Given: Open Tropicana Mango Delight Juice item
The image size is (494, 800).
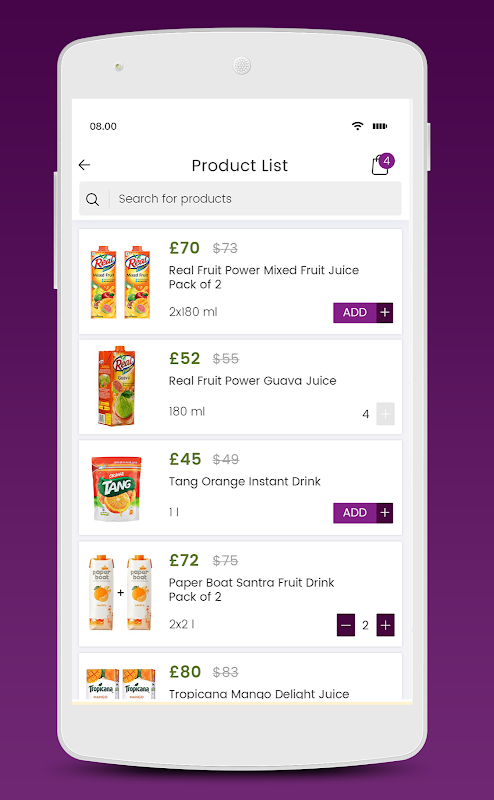Looking at the screenshot, I should 240,676.
